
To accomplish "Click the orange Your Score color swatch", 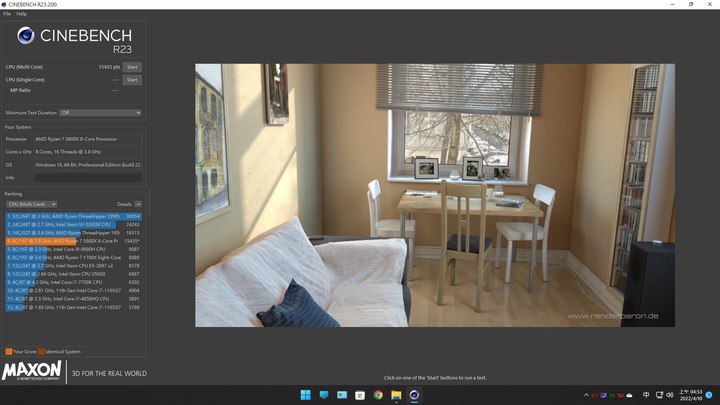I will [9, 351].
